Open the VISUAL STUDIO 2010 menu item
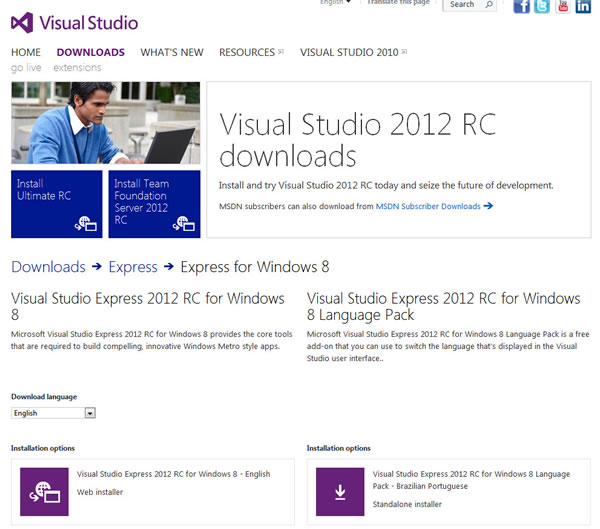Image resolution: width=600 pixels, height=529 pixels. (x=349, y=52)
